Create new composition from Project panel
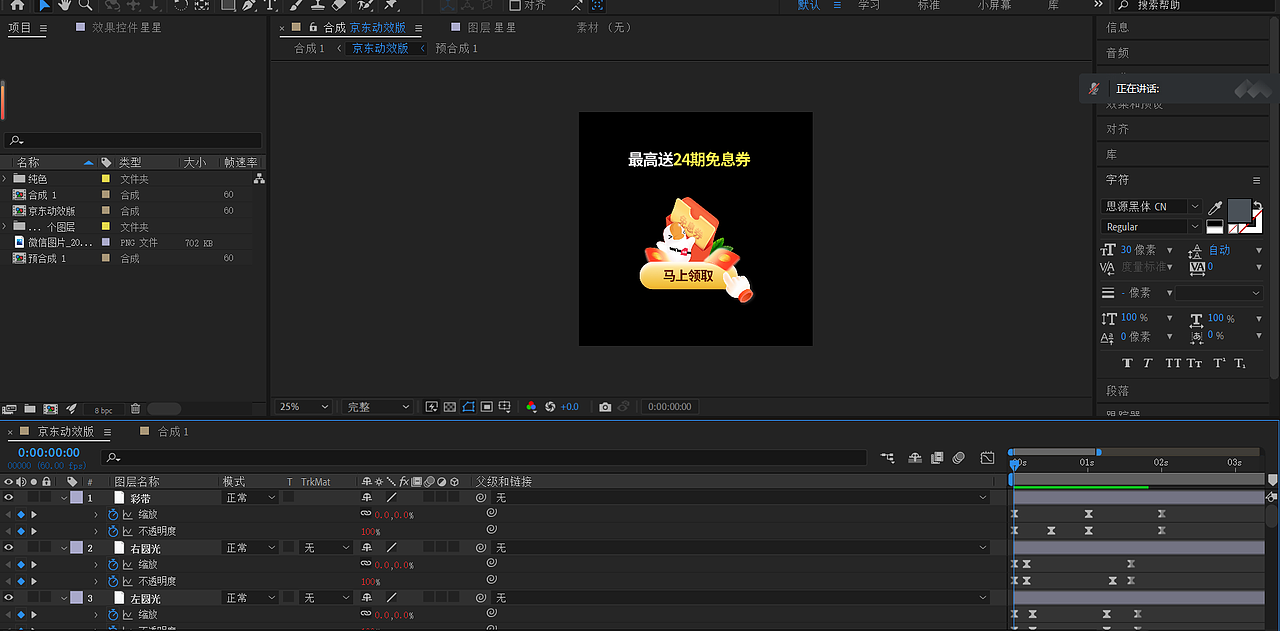1280x631 pixels. (x=50, y=409)
